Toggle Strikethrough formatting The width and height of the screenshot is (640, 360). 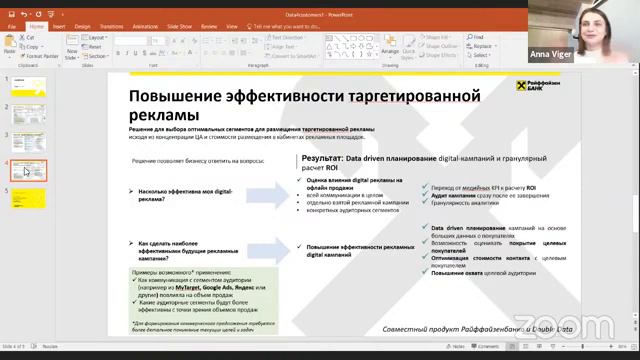(x=153, y=53)
